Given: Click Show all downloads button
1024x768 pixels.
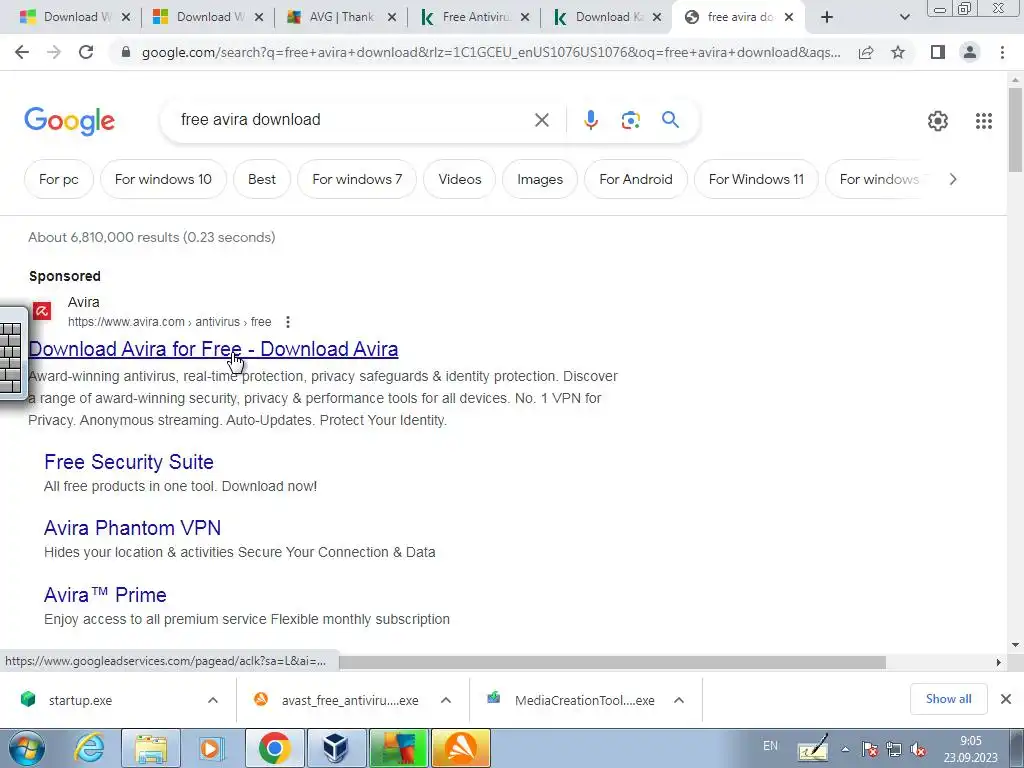Looking at the screenshot, I should 948,699.
